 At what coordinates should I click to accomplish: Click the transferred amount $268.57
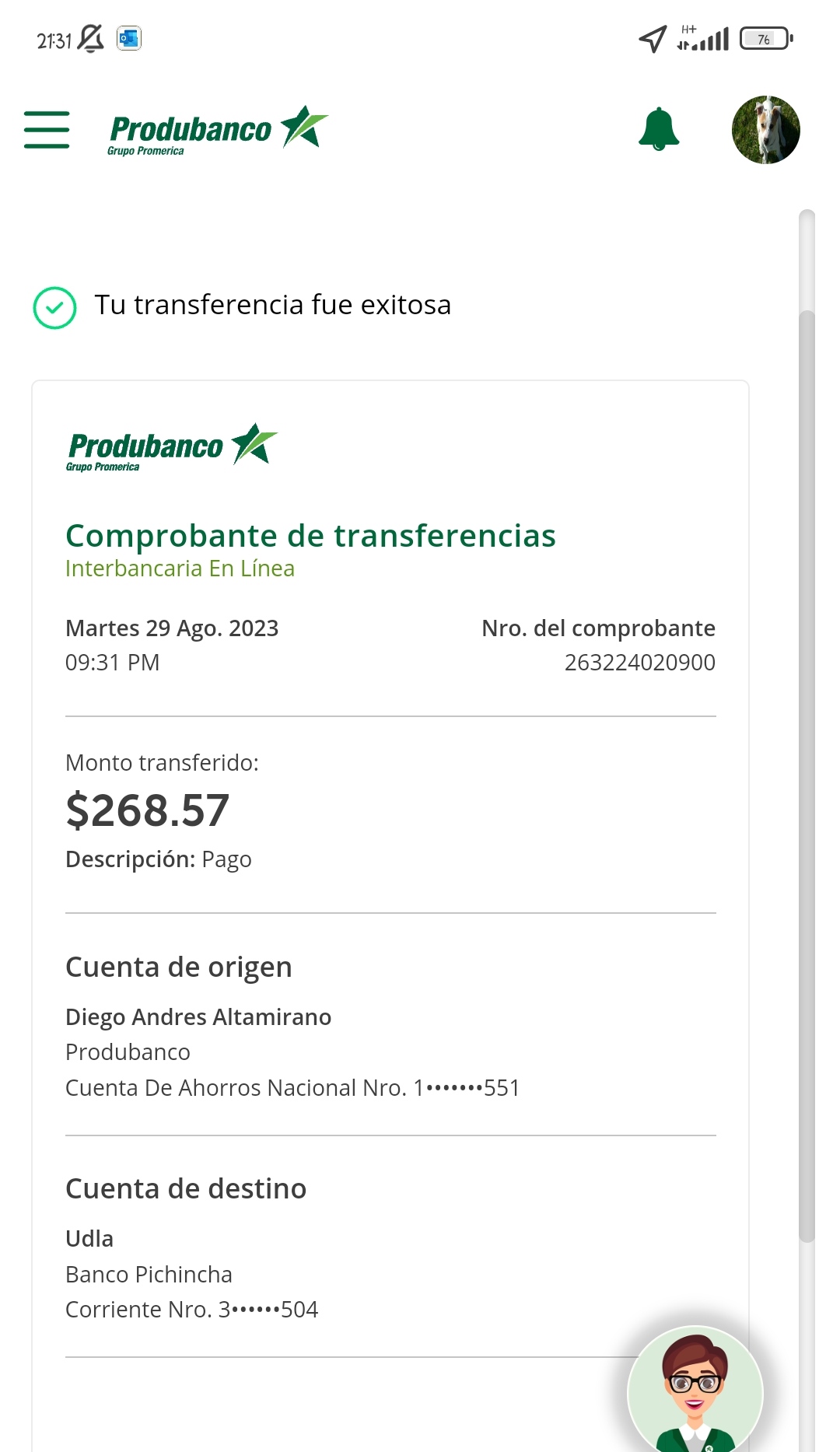(x=147, y=810)
